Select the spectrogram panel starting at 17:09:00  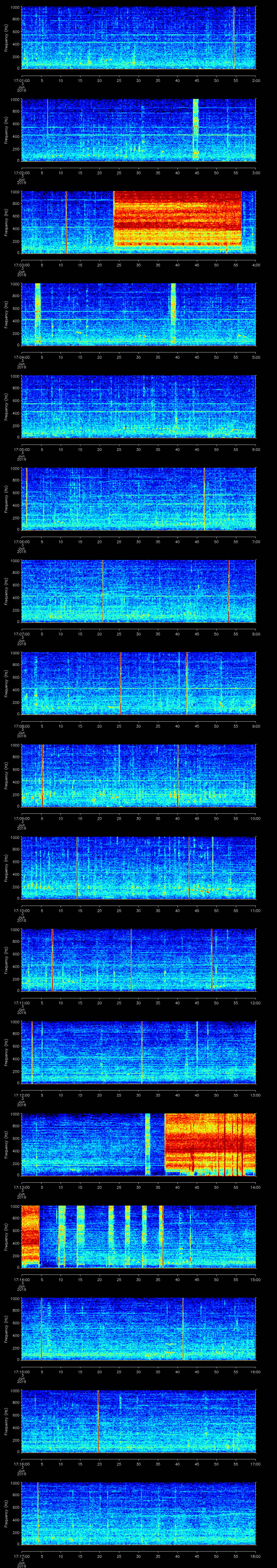138,775
